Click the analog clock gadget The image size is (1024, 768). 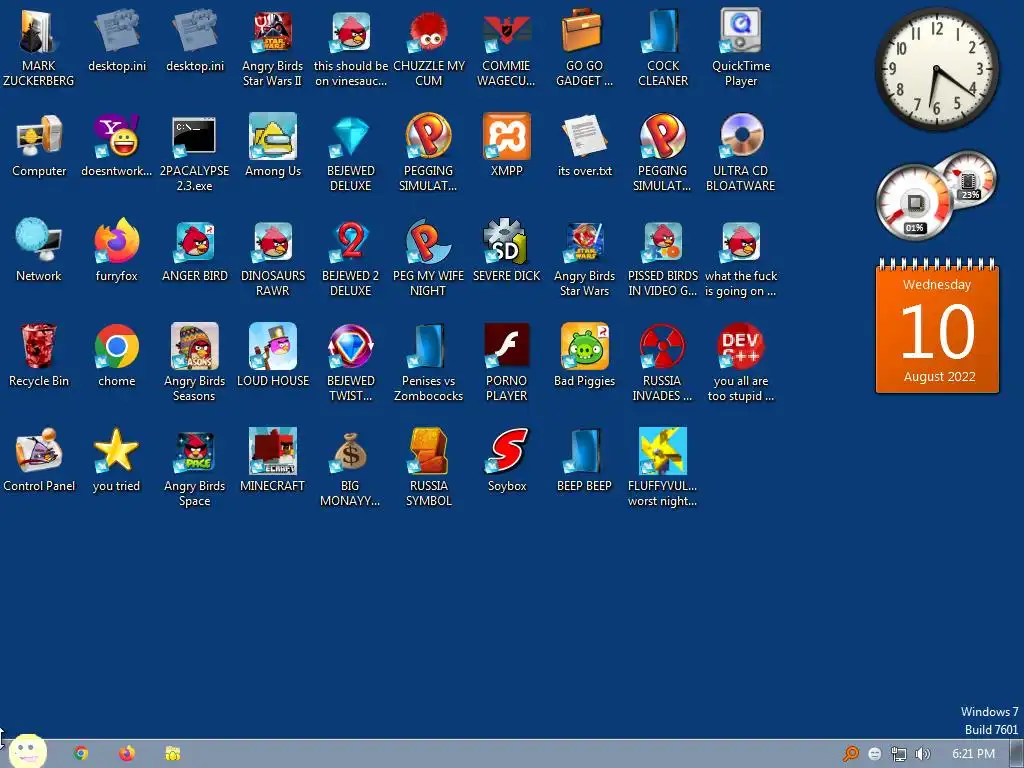pos(936,69)
